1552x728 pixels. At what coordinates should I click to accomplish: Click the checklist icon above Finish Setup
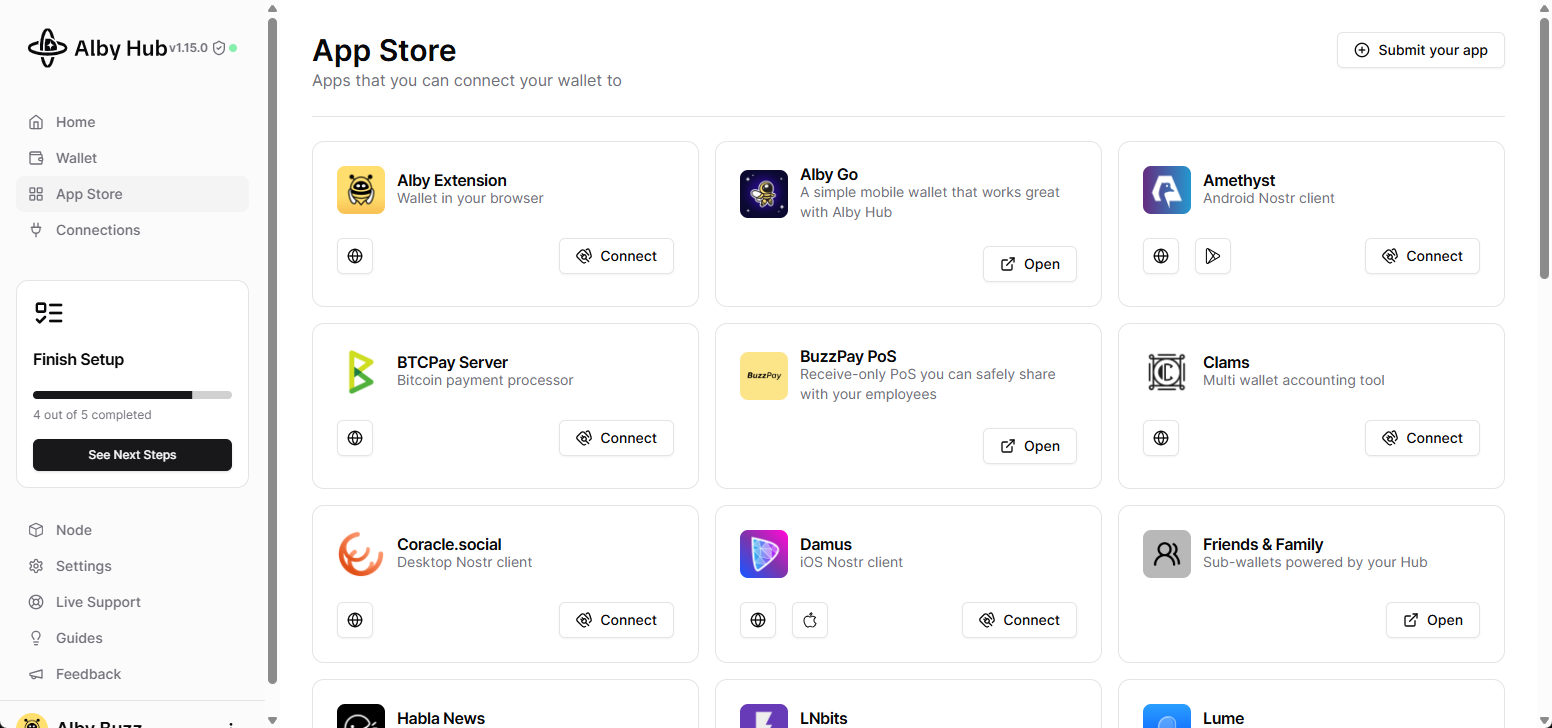tap(48, 313)
